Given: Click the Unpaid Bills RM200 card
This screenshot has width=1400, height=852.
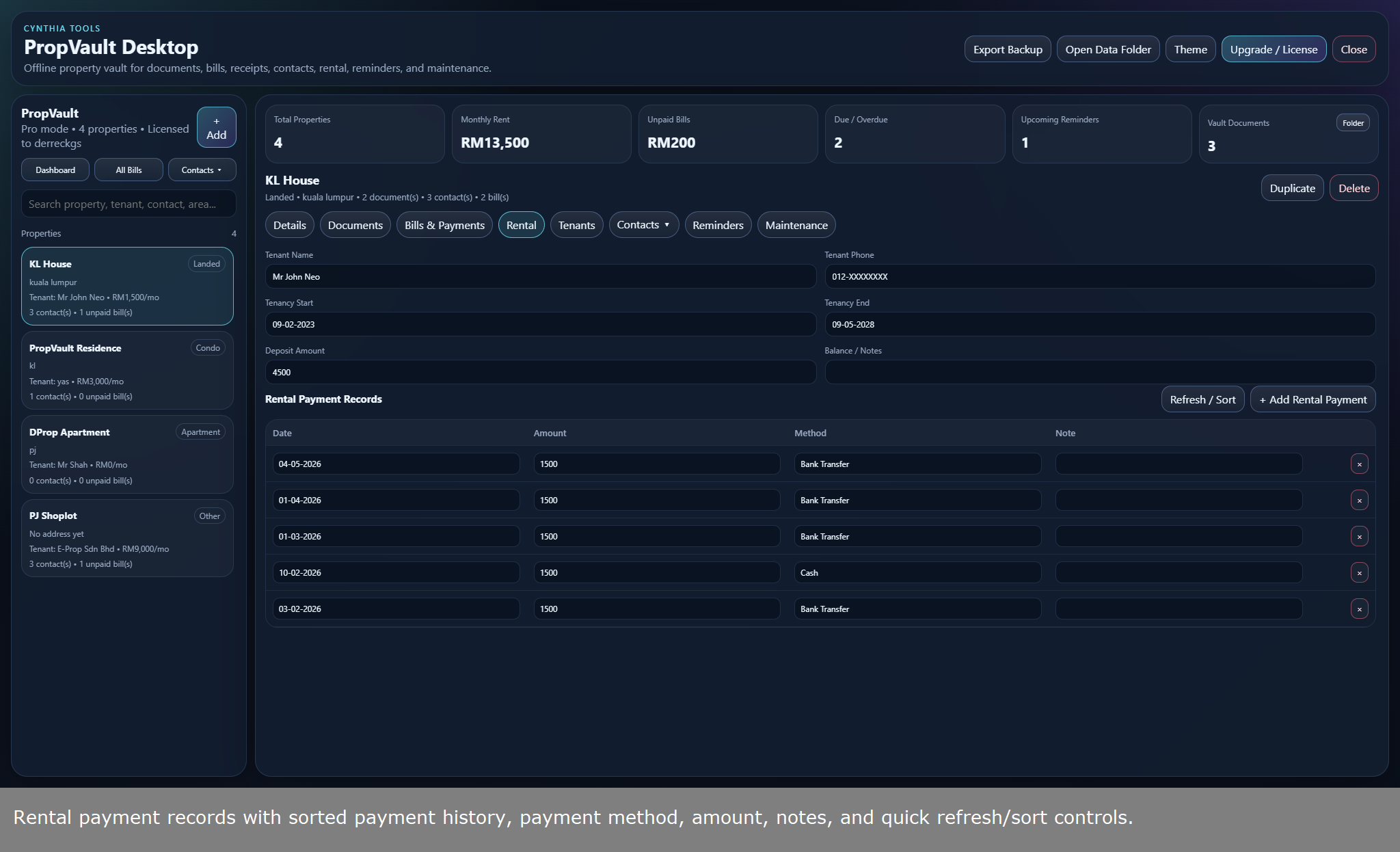Looking at the screenshot, I should pyautogui.click(x=728, y=134).
